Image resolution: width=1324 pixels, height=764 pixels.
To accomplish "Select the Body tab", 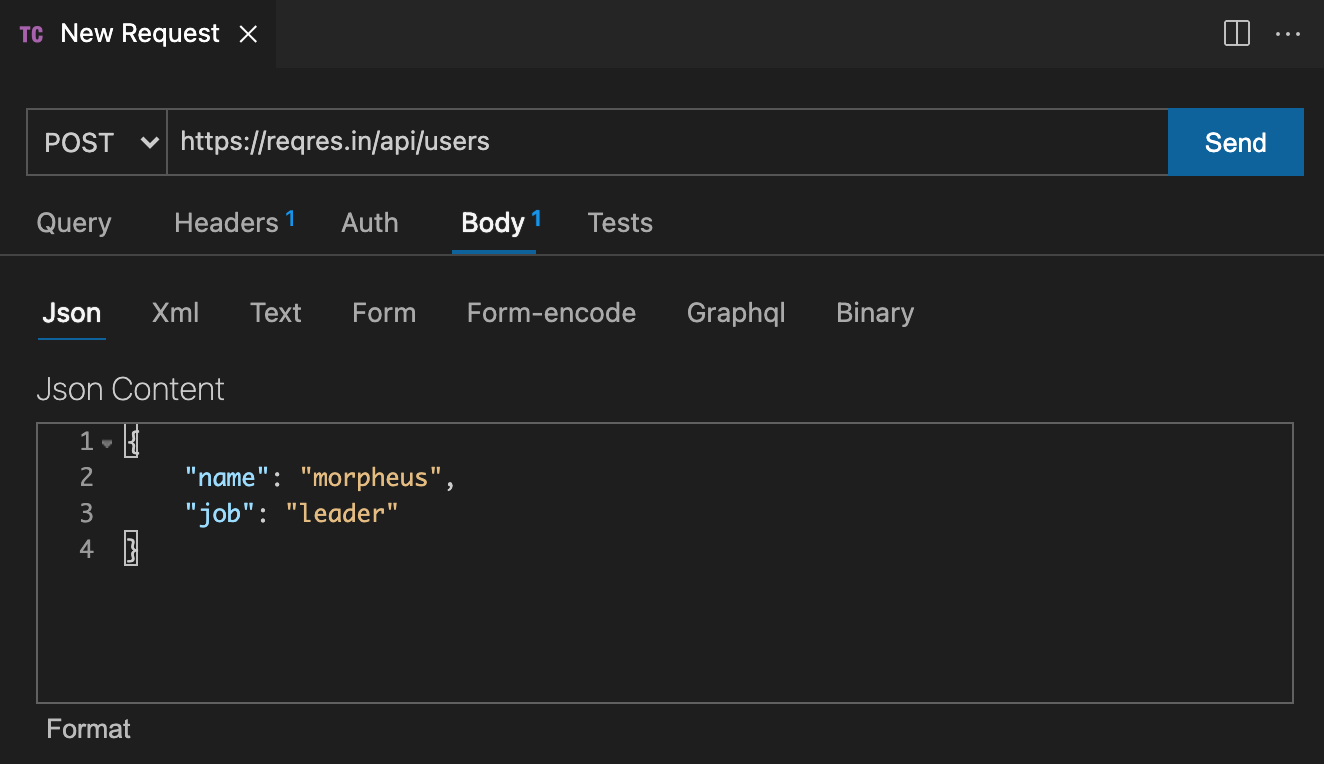I will coord(493,223).
